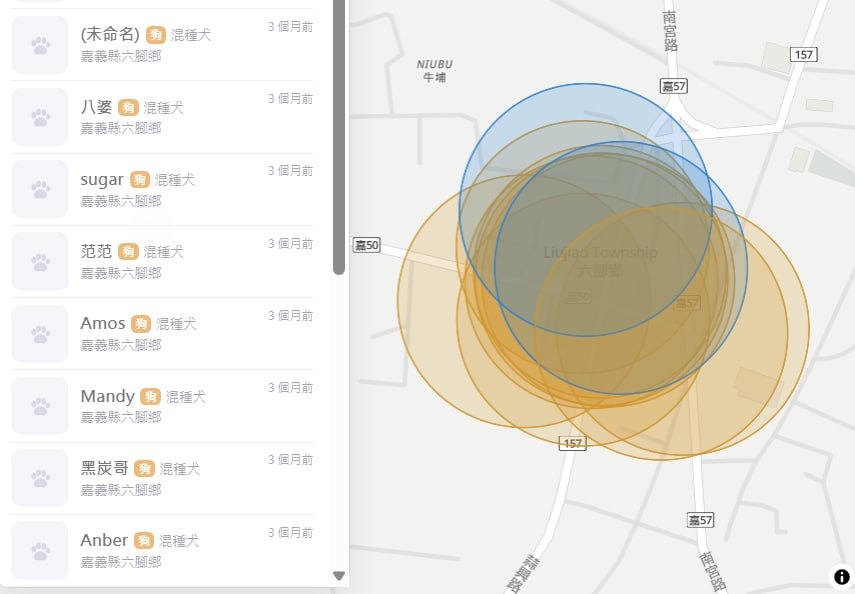
Task: Open the 八婆 pet listing
Action: (162, 117)
